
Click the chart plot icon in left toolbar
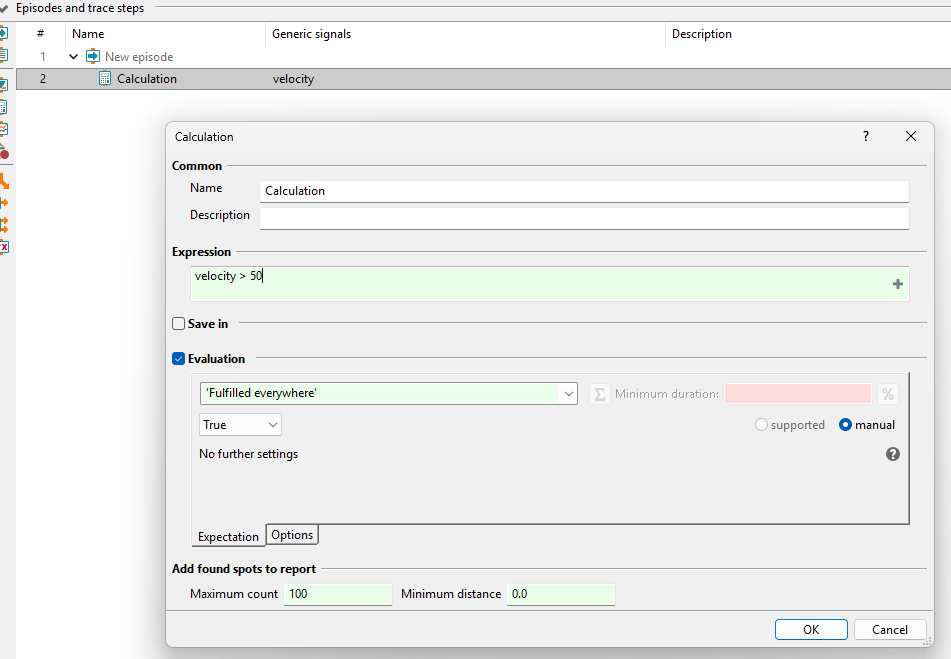[4, 129]
